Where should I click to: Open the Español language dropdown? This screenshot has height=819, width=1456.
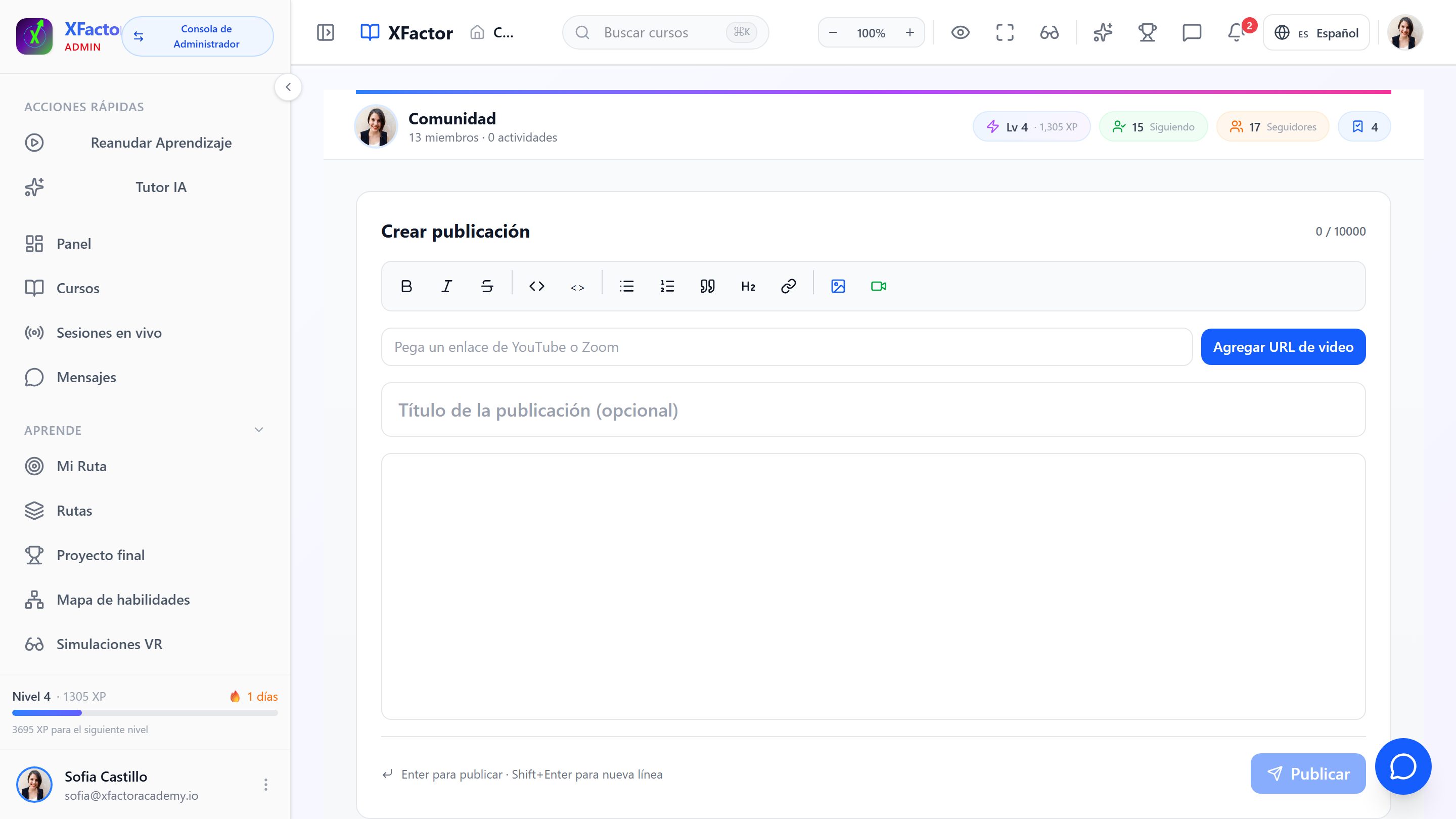[1316, 33]
